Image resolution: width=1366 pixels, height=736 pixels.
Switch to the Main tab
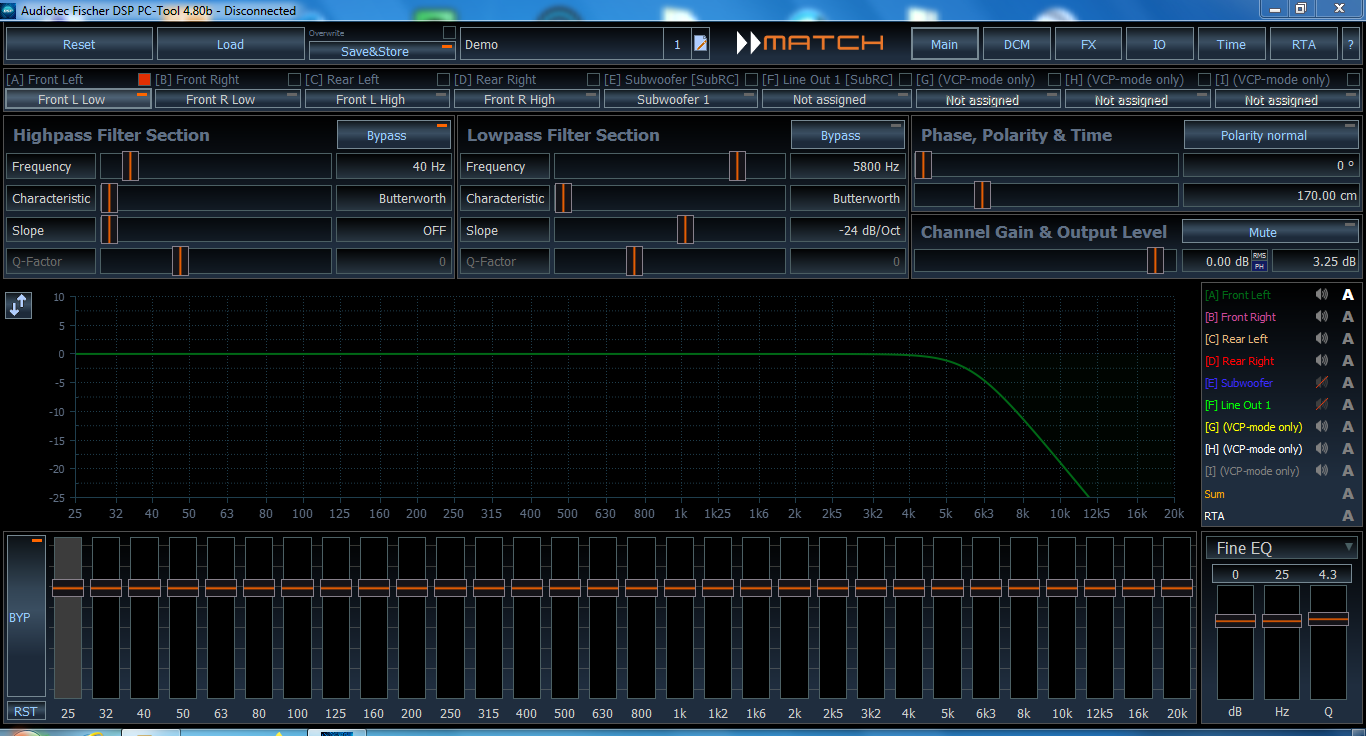point(944,44)
